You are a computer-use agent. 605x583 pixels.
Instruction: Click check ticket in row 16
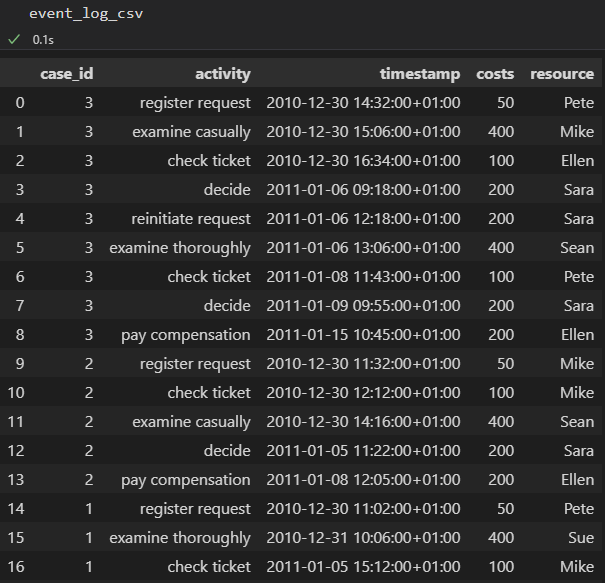(209, 567)
